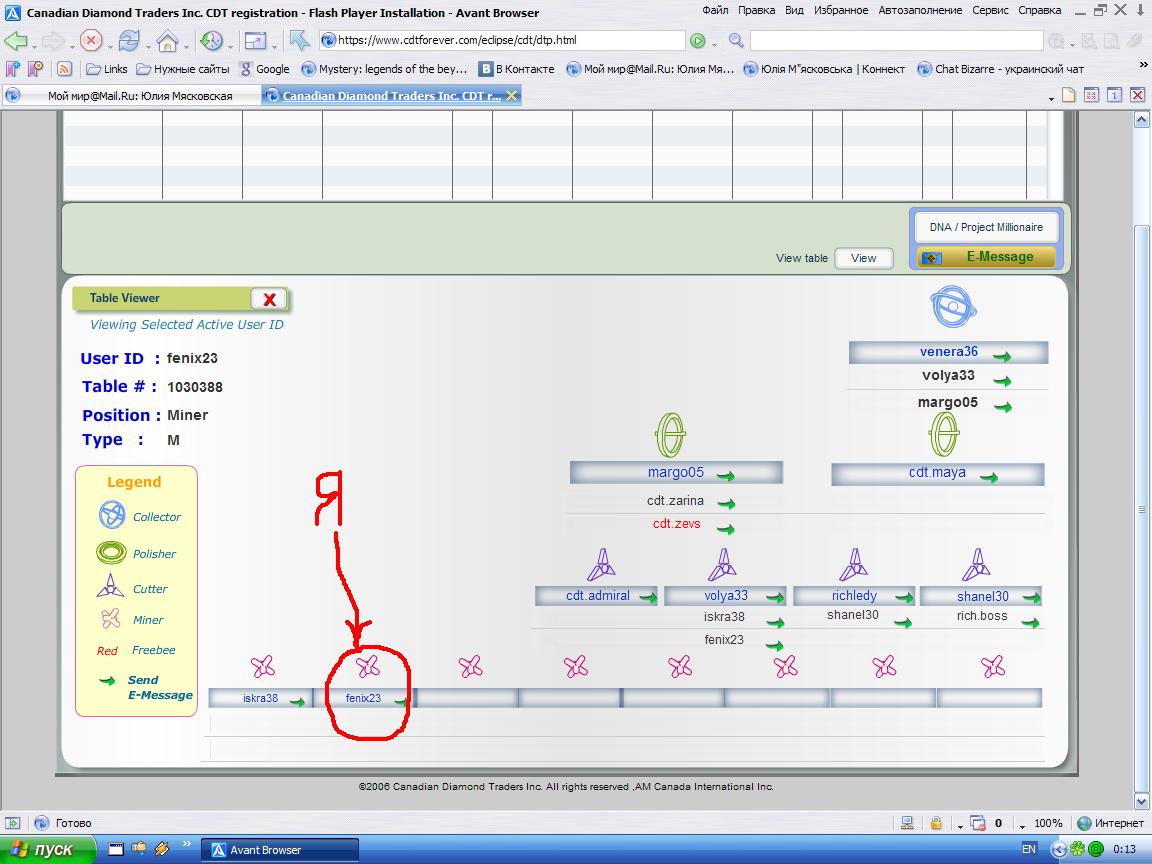
Task: Click the miner icon above iskra38
Action: click(262, 666)
